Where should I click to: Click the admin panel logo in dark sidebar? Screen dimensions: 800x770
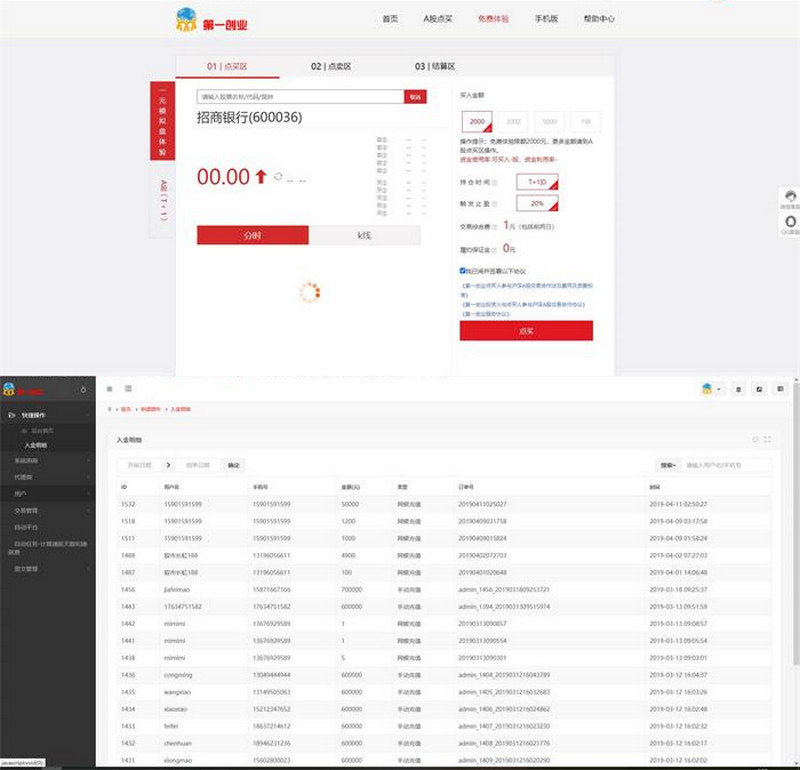23,390
